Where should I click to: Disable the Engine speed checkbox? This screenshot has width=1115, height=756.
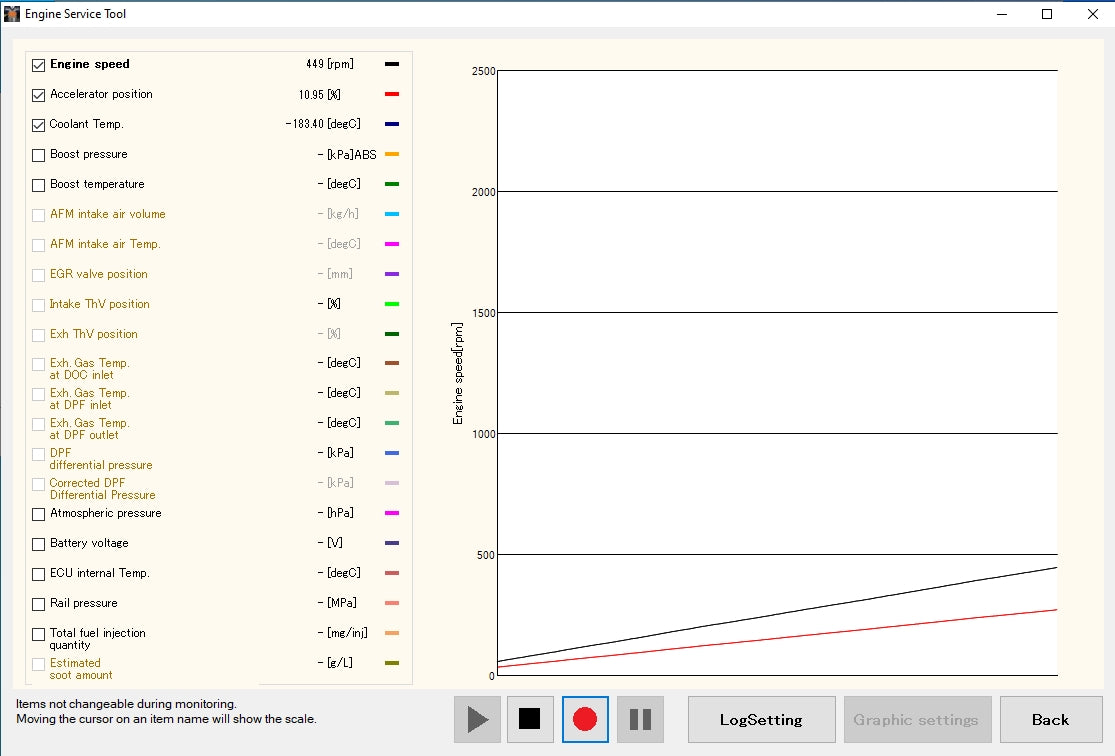tap(38, 63)
